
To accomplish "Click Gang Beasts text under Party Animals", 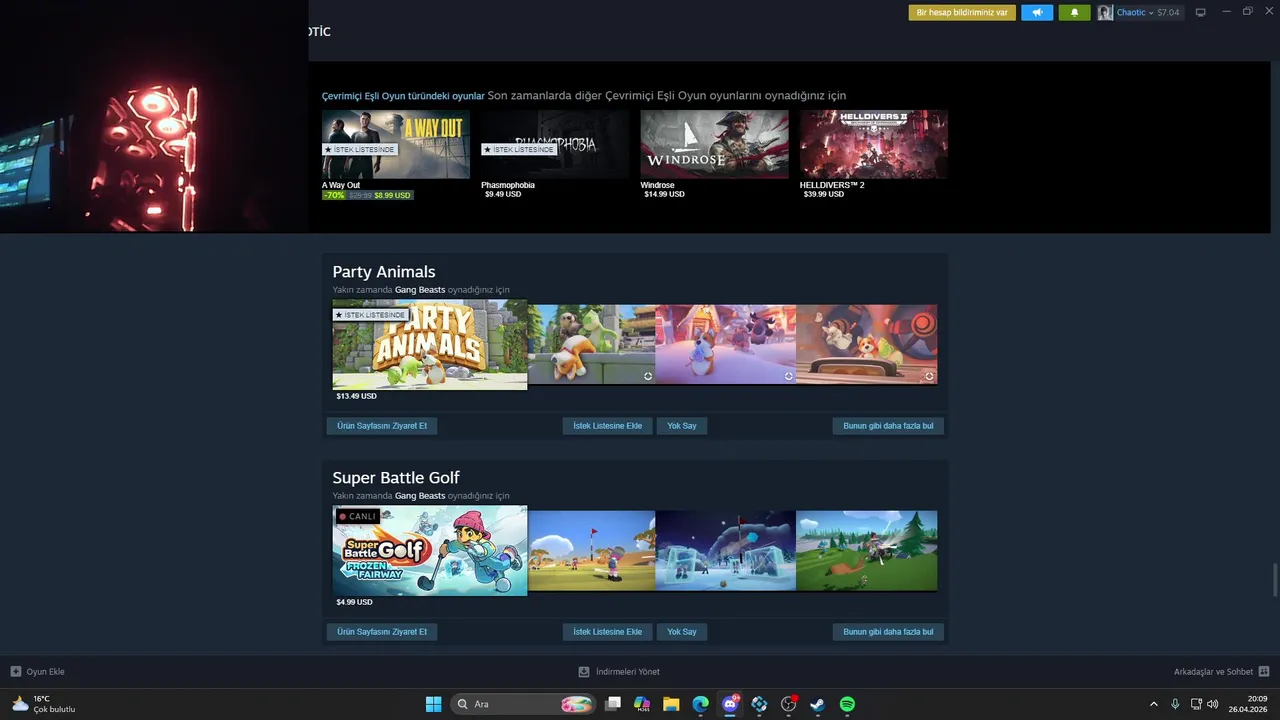I will pos(420,290).
